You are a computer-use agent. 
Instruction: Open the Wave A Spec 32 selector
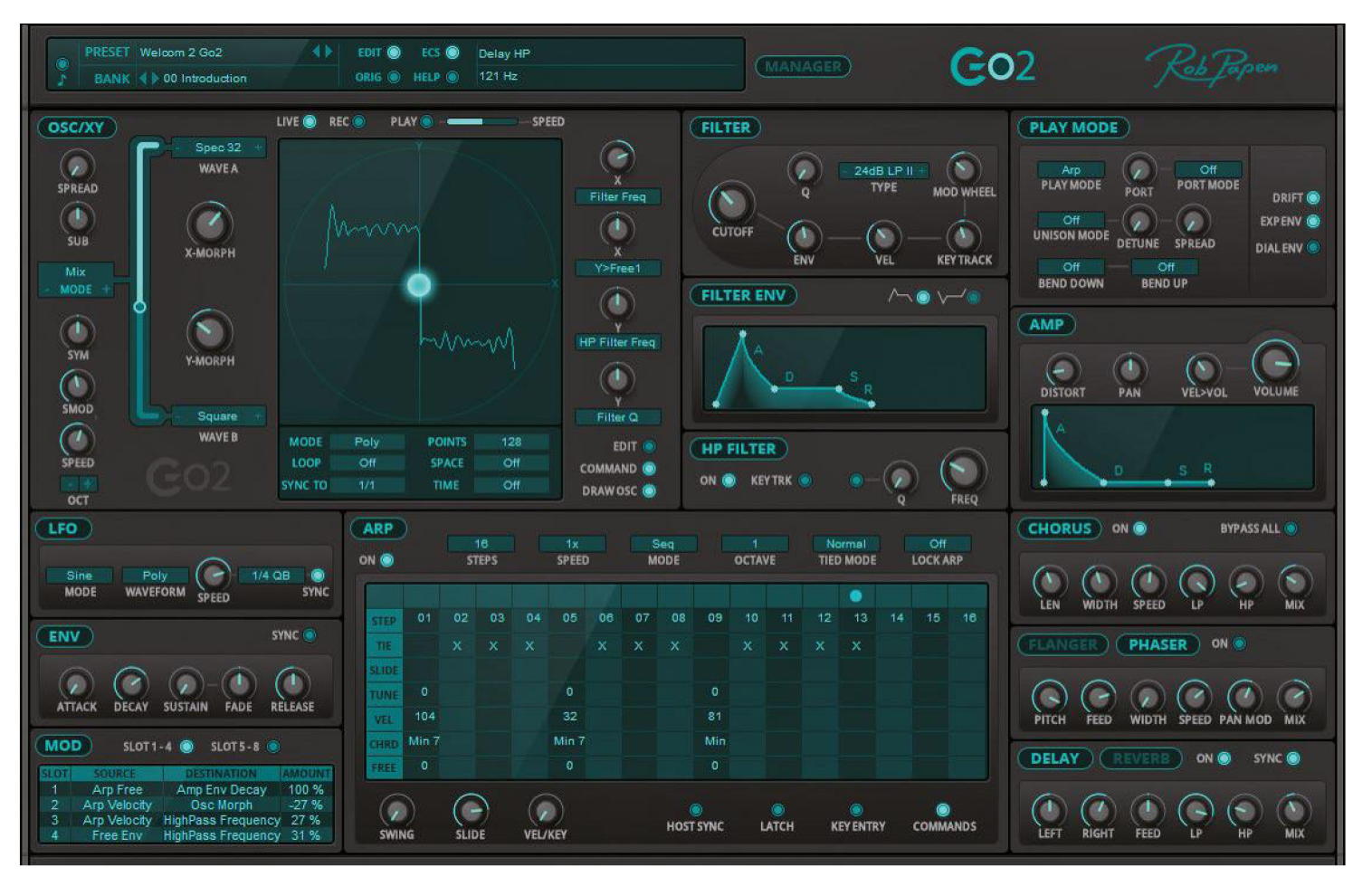point(218,148)
